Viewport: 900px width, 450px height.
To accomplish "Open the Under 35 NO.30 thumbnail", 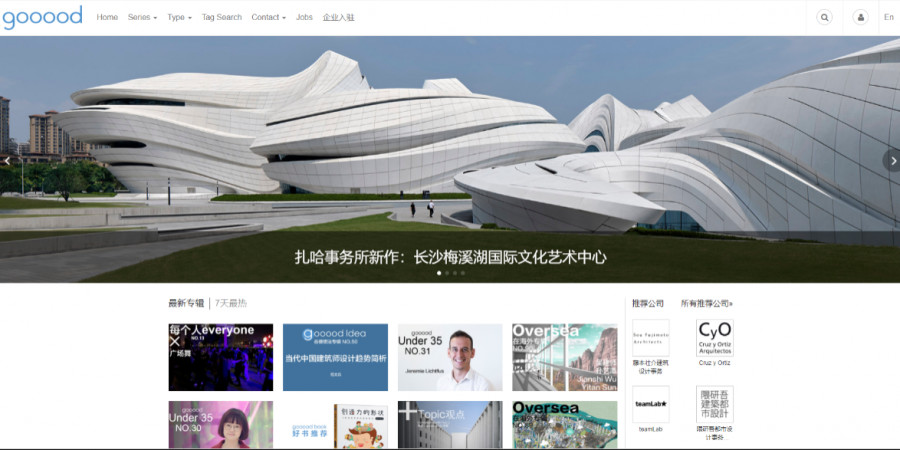I will [220, 425].
